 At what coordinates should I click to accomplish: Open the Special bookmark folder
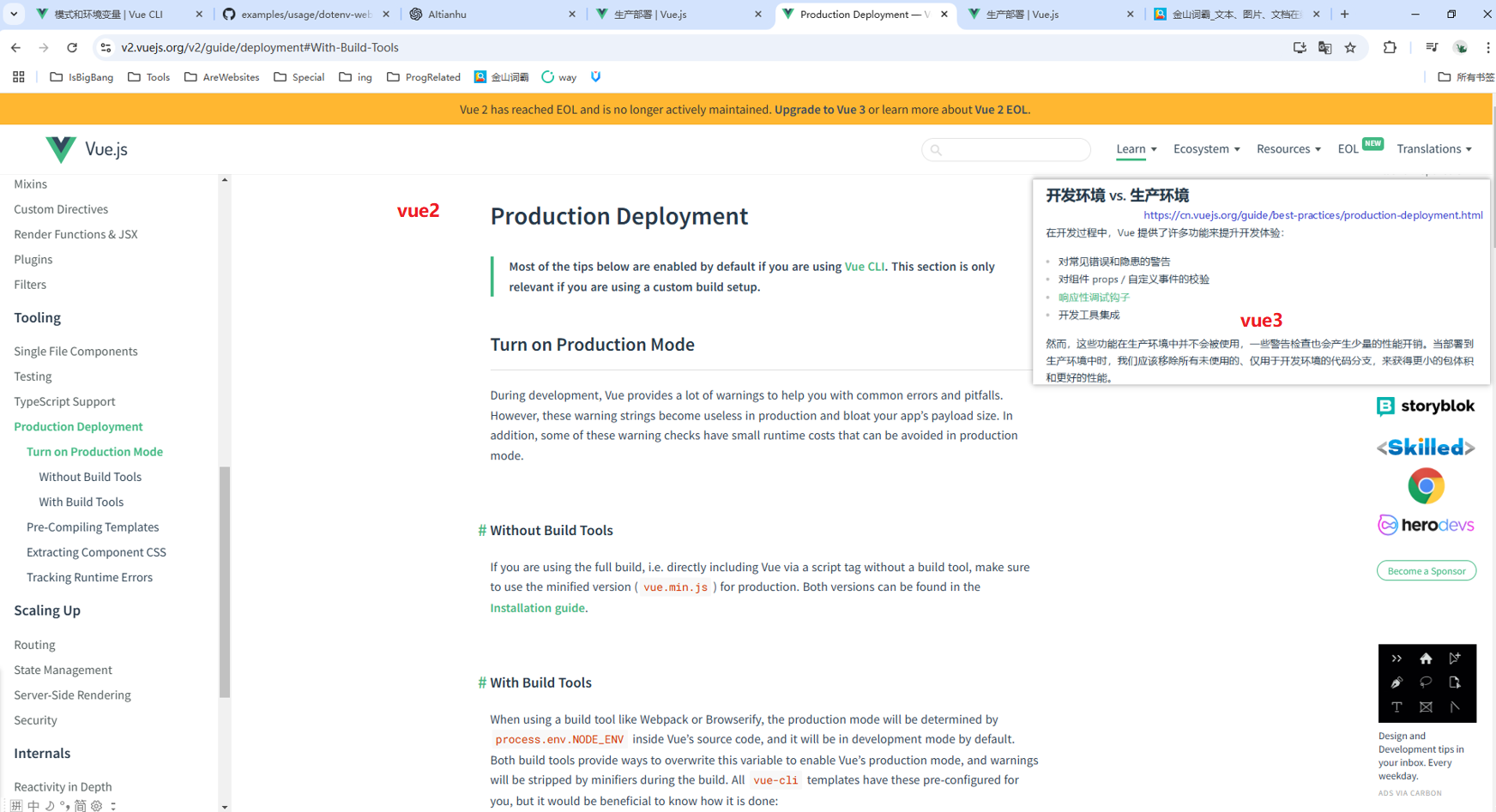[x=299, y=77]
